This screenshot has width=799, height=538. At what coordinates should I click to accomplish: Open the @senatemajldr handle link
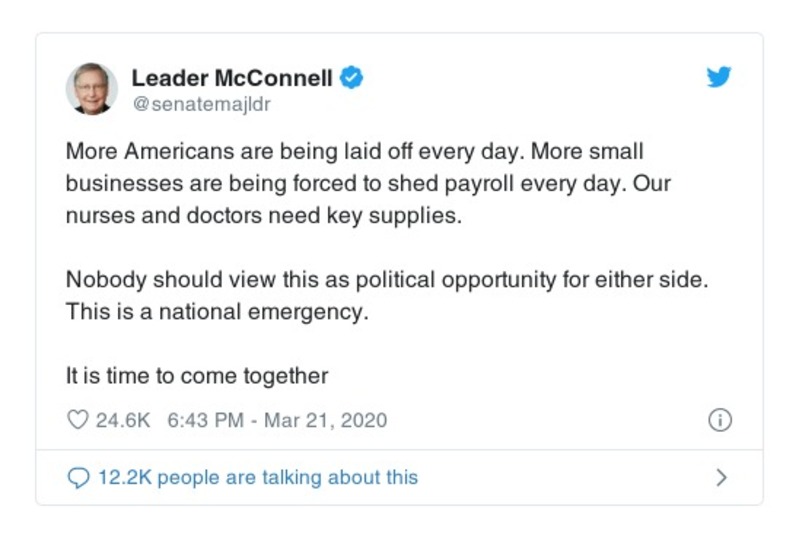[x=201, y=104]
